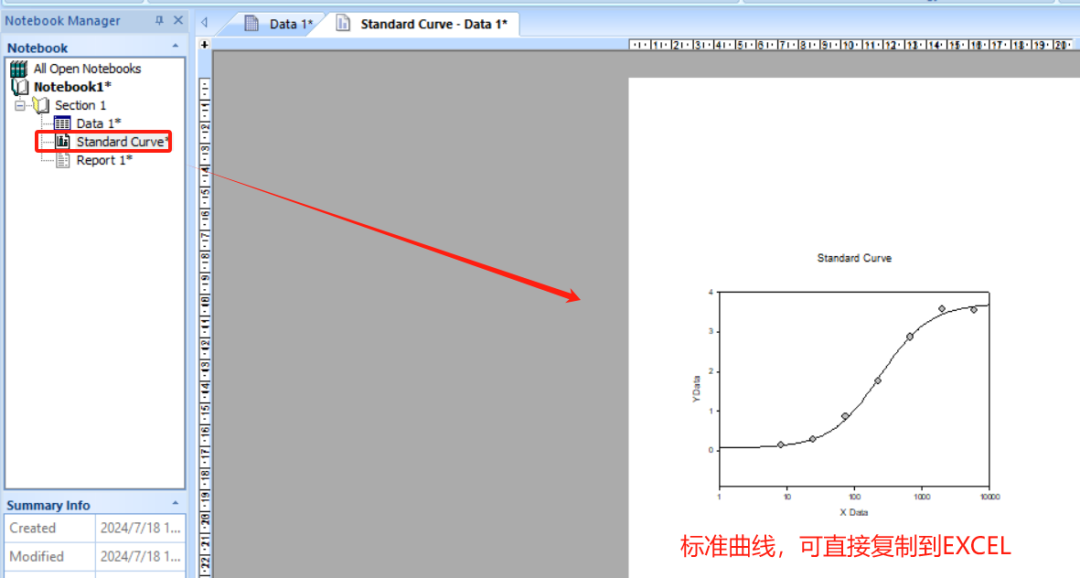Select the X Data axis label
This screenshot has width=1080, height=578.
pos(853,513)
